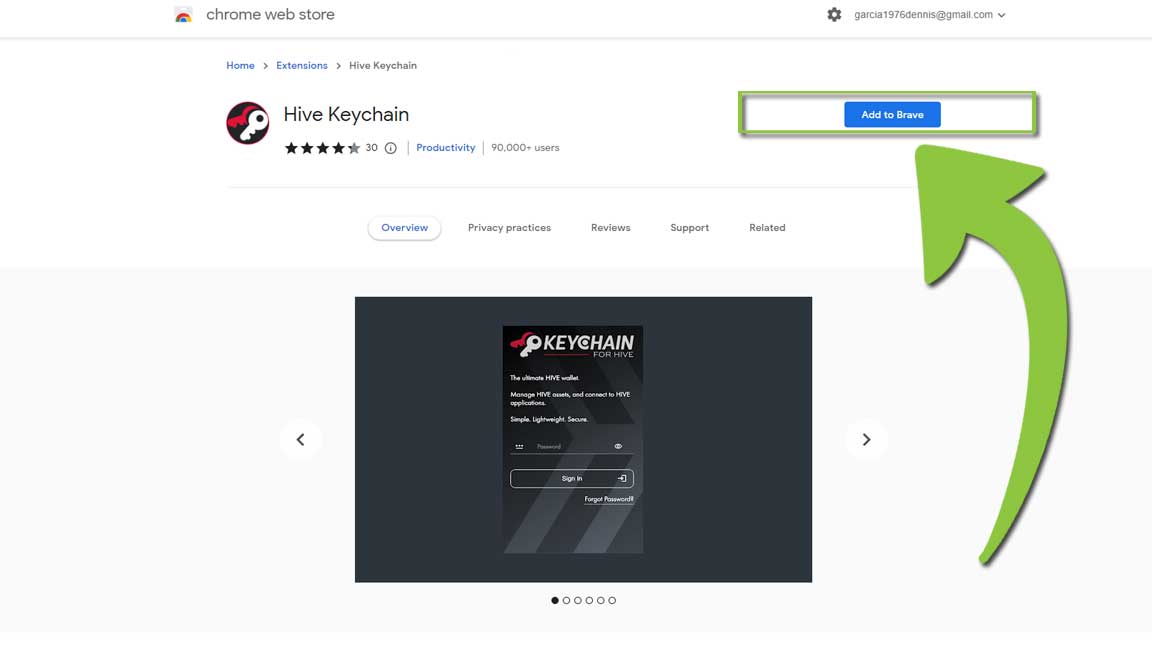Expand the garcia1976dennis account dropdown
The height and width of the screenshot is (648, 1152).
click(x=929, y=15)
